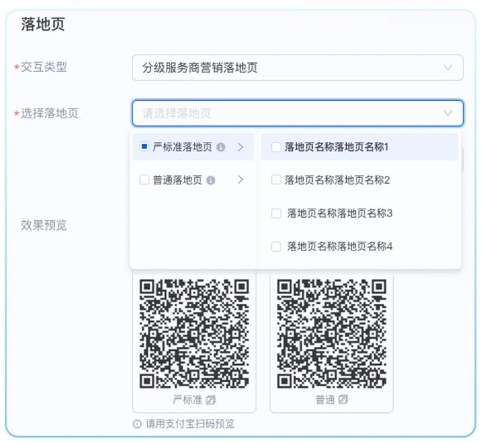Click the 请用支付宝扫码预览 hint text

coord(190,424)
